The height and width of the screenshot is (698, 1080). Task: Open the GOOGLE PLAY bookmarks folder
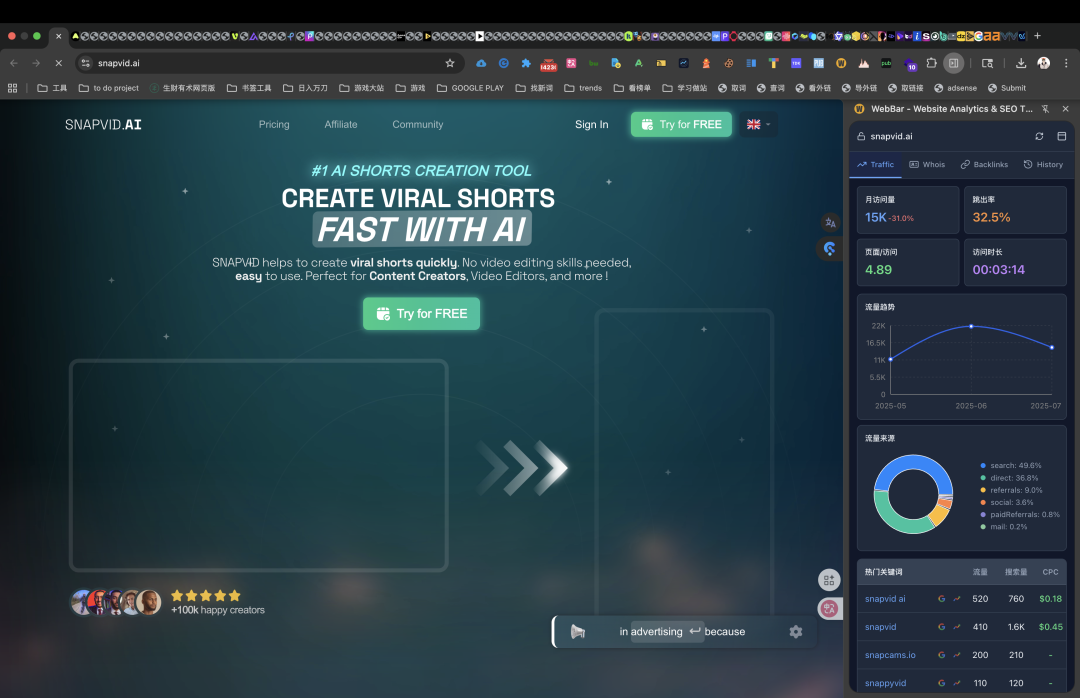470,88
